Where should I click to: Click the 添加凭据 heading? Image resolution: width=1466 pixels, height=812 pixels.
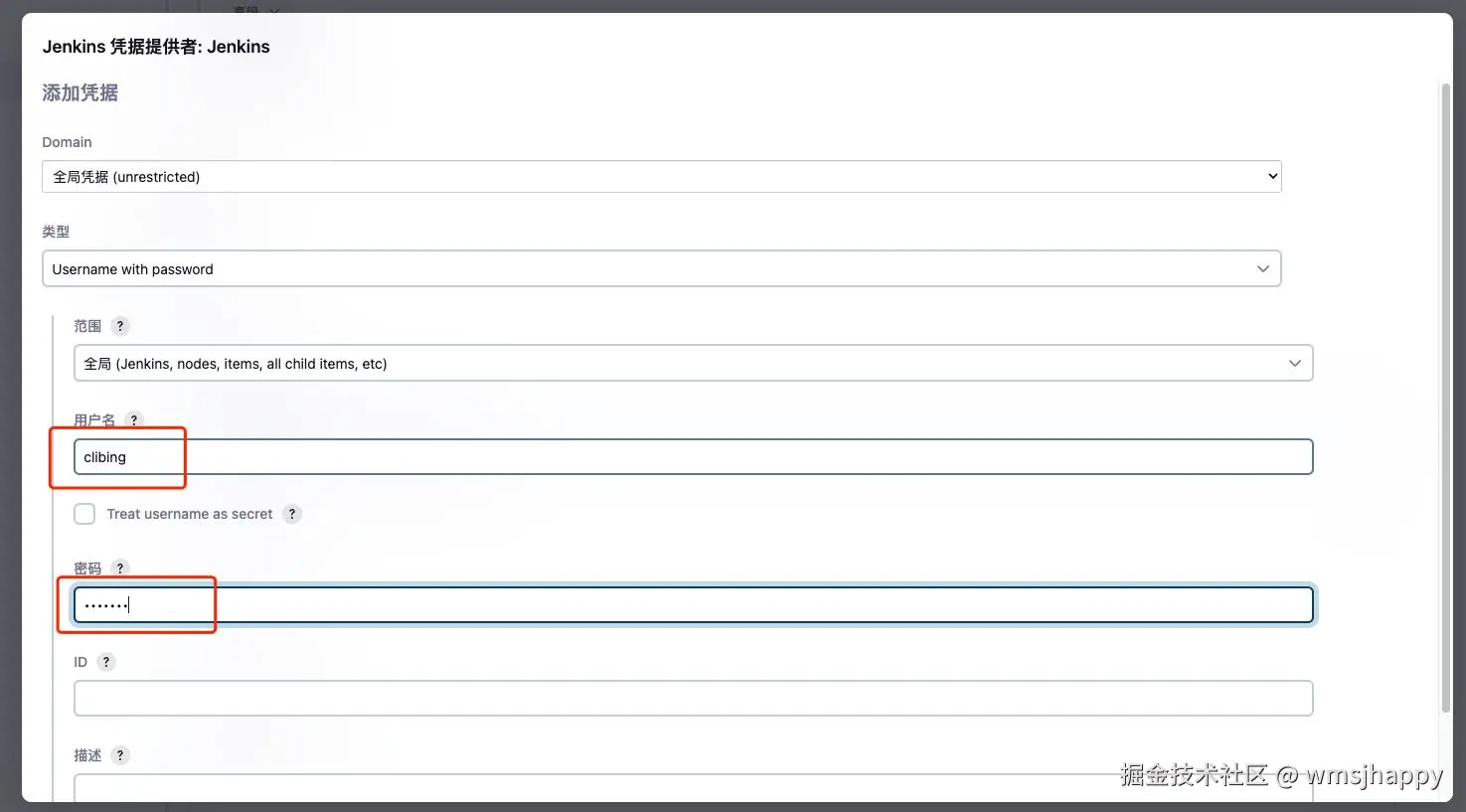point(81,93)
